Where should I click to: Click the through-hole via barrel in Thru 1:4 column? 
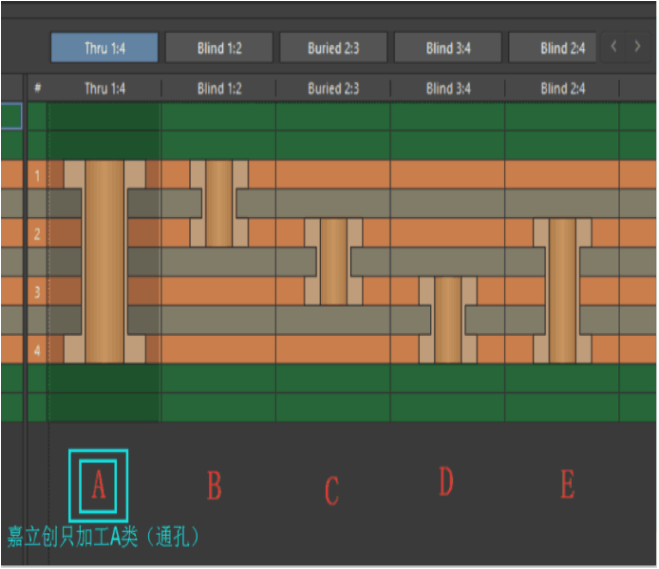click(105, 262)
